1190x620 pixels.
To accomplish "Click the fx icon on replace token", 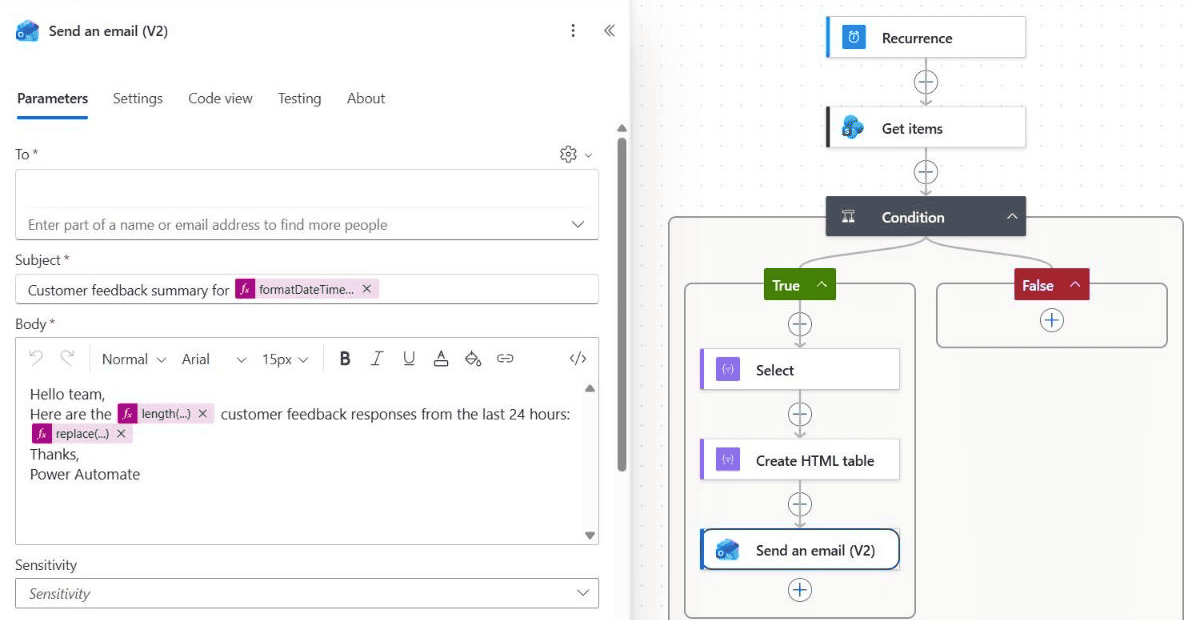I will 42,433.
